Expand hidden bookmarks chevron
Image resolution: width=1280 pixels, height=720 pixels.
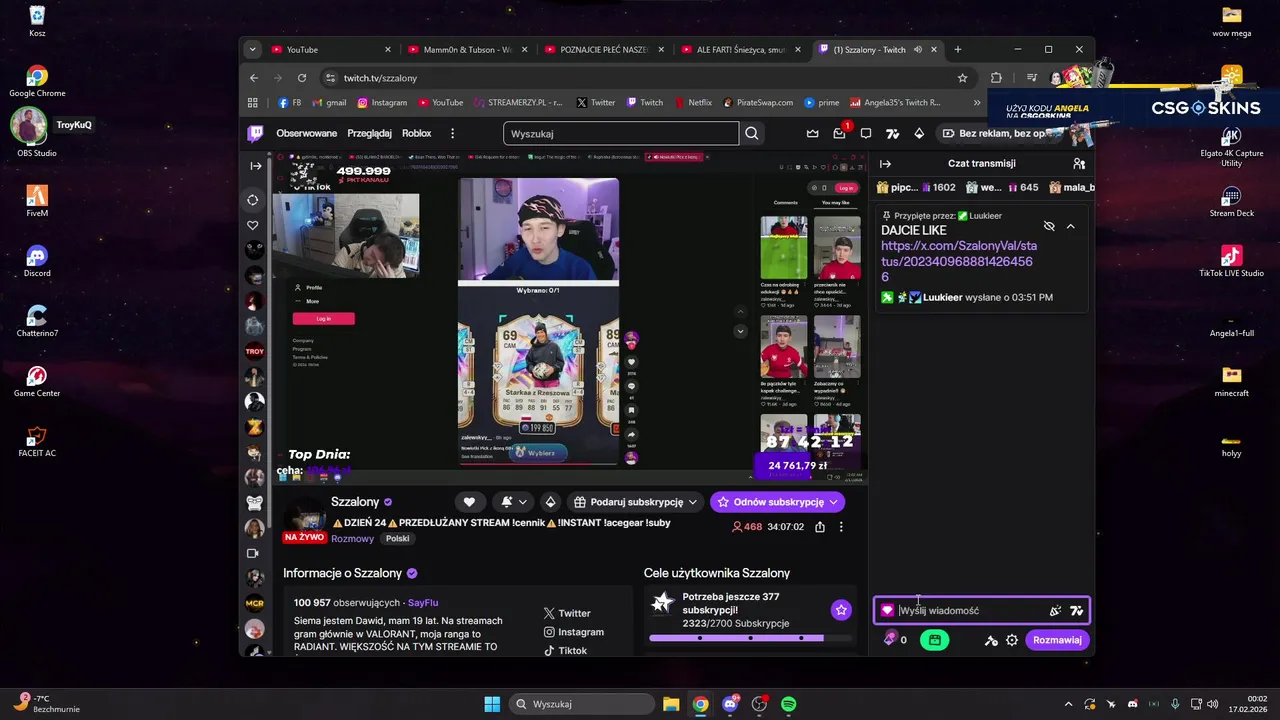coord(977,102)
